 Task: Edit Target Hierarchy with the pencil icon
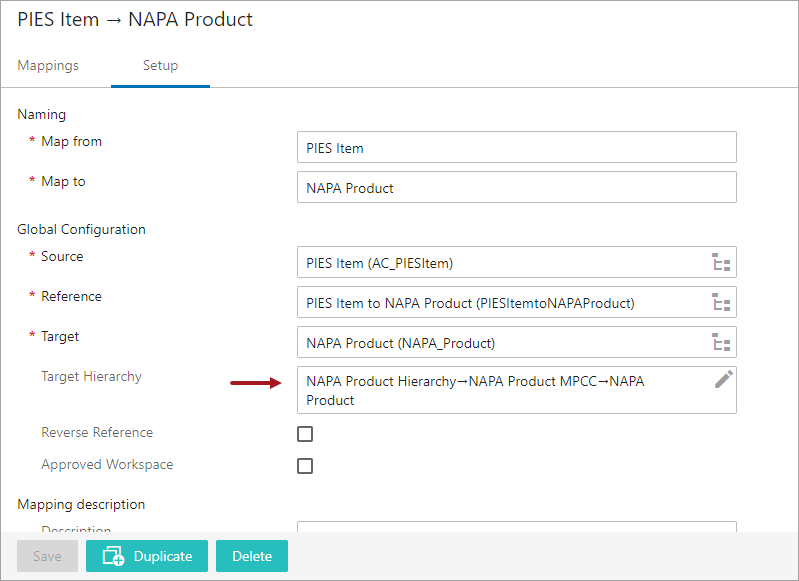[x=723, y=379]
